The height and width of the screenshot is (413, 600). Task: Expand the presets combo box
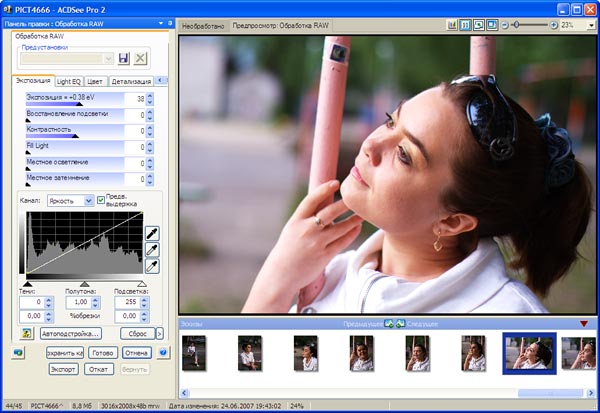(x=109, y=59)
